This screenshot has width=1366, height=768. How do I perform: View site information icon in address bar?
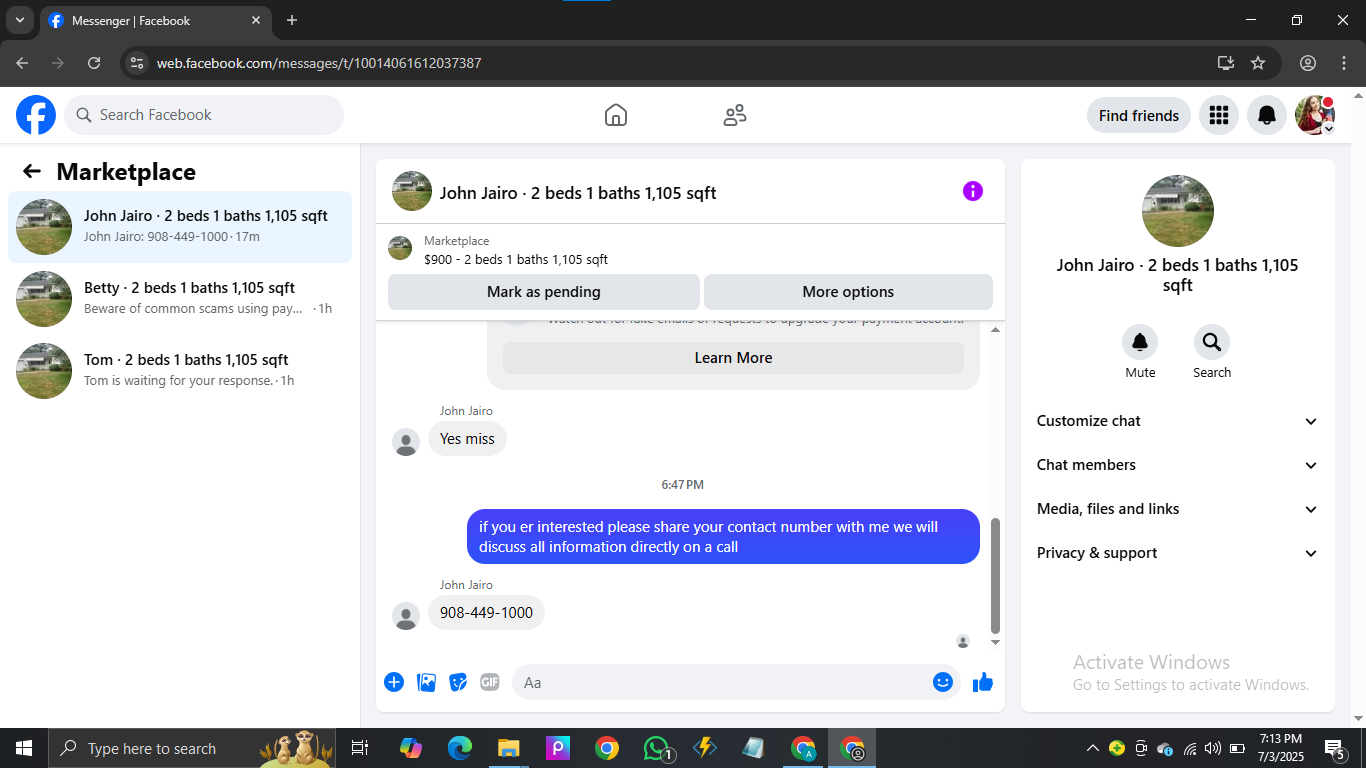pyautogui.click(x=138, y=63)
